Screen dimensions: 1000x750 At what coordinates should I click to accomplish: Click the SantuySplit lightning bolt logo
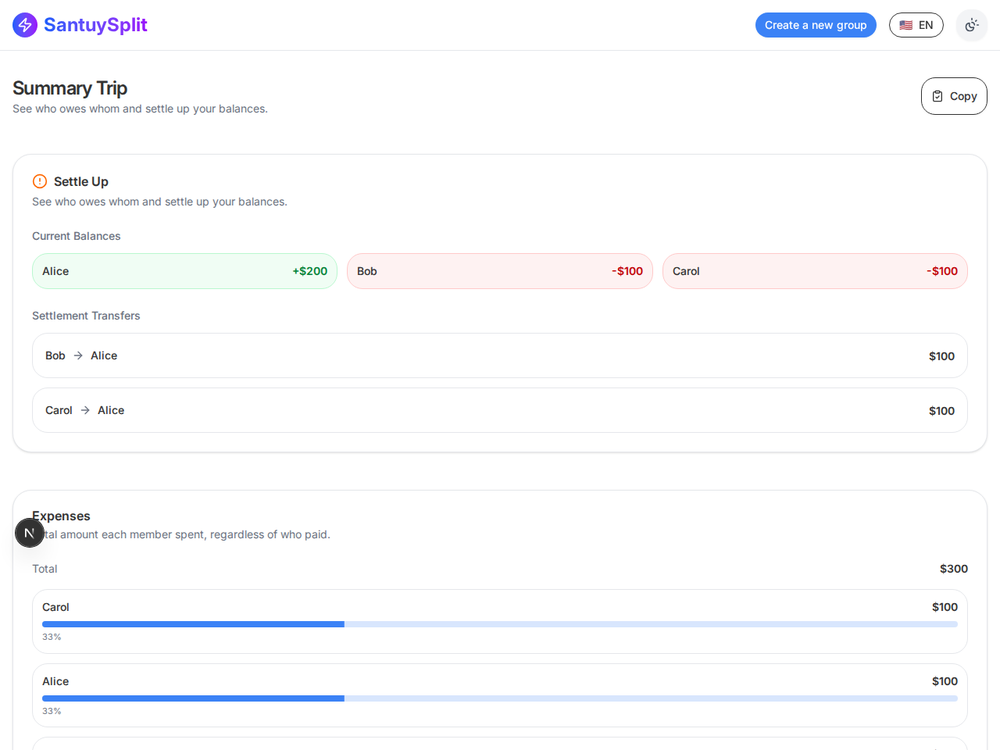[25, 25]
